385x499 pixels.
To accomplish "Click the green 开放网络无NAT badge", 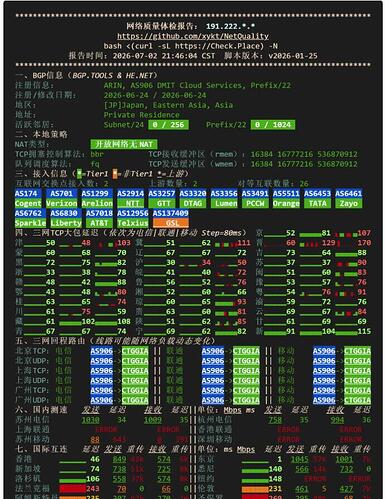I will 124,144.
